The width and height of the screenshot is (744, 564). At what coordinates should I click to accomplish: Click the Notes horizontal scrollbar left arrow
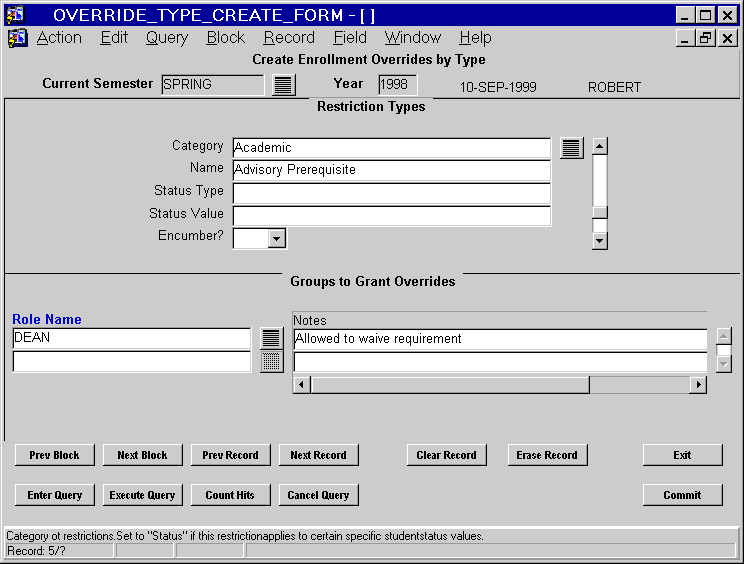302,384
